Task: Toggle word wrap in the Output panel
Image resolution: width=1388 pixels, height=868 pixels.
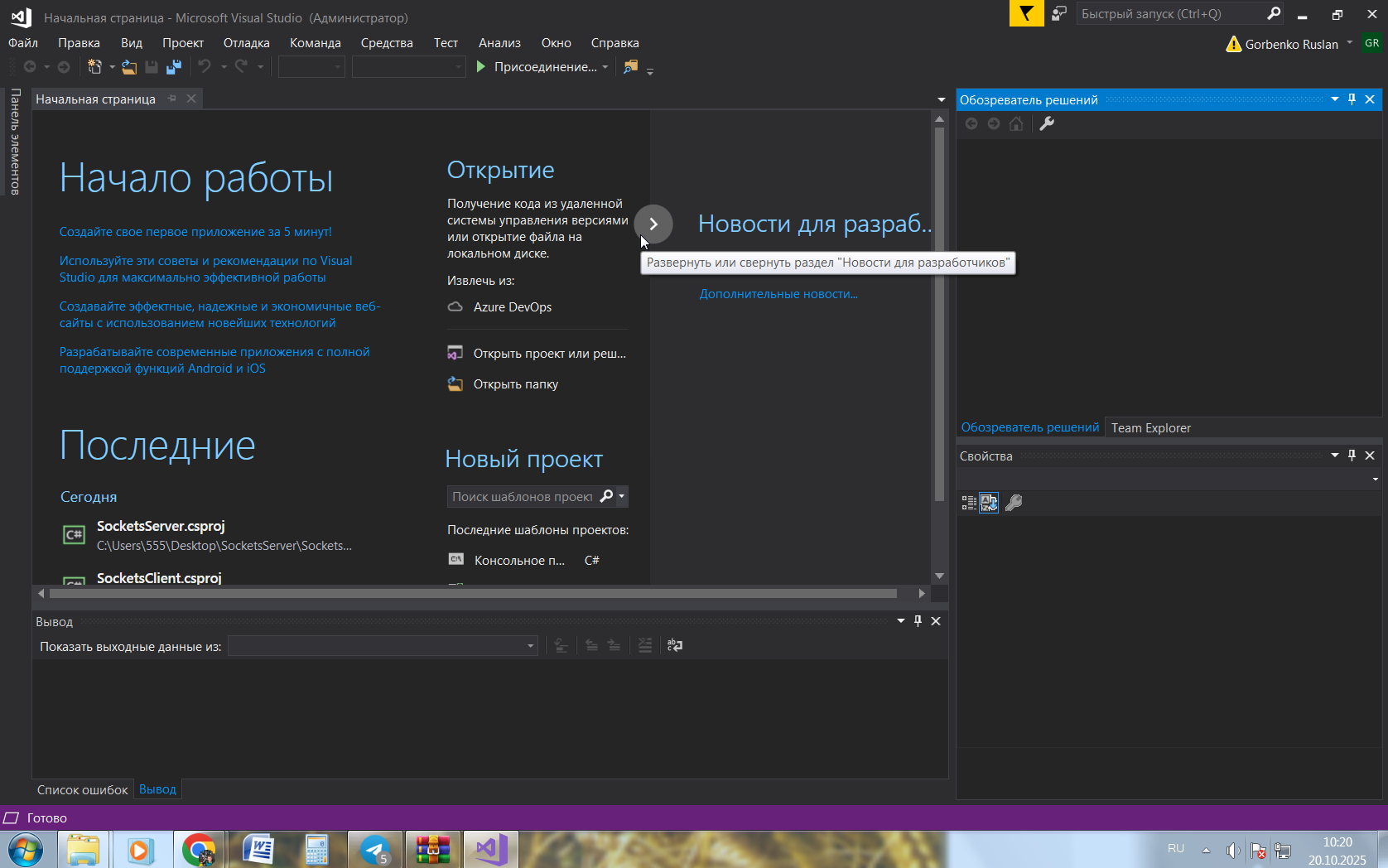Action: (675, 645)
